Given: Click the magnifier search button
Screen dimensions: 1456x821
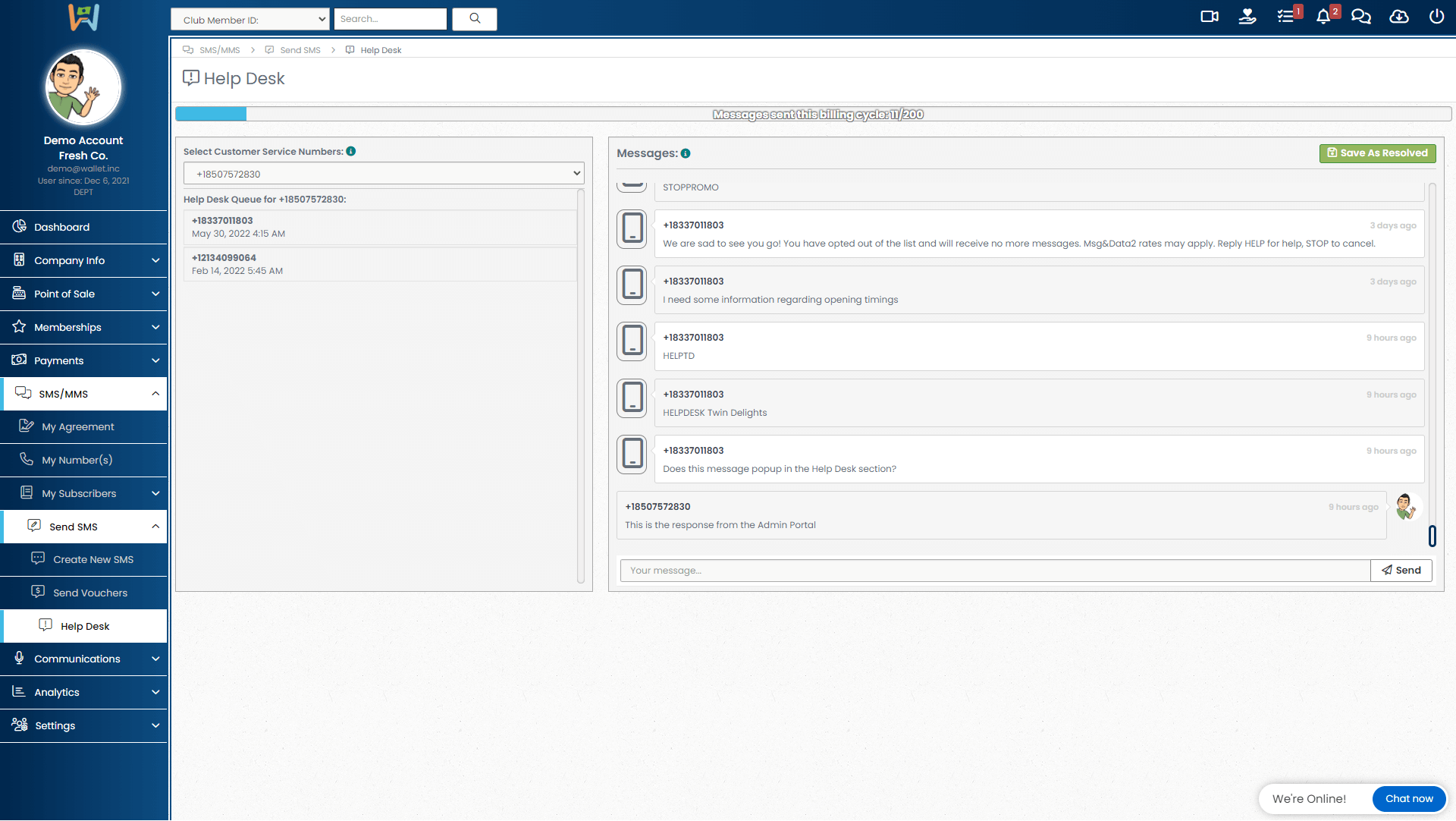Looking at the screenshot, I should [475, 19].
